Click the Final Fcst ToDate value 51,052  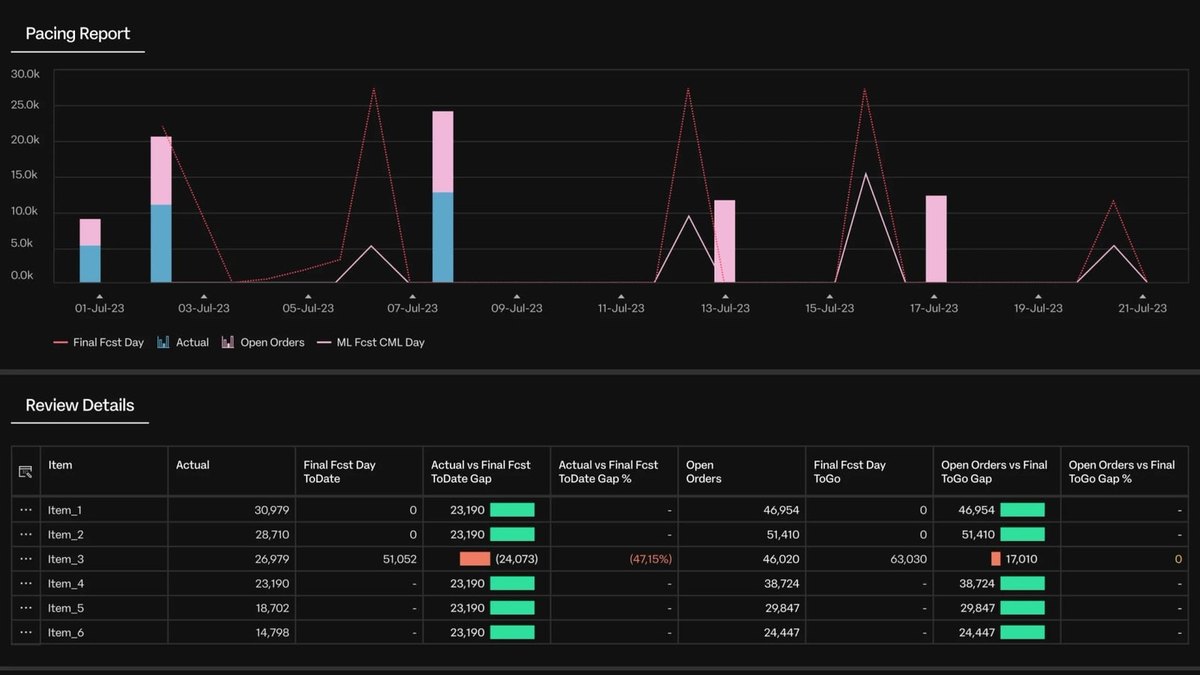click(x=399, y=559)
